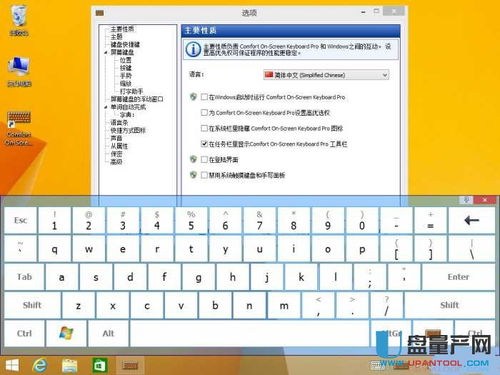The image size is (500, 375).
Task: Click the left Shift key
Action: 32,305
